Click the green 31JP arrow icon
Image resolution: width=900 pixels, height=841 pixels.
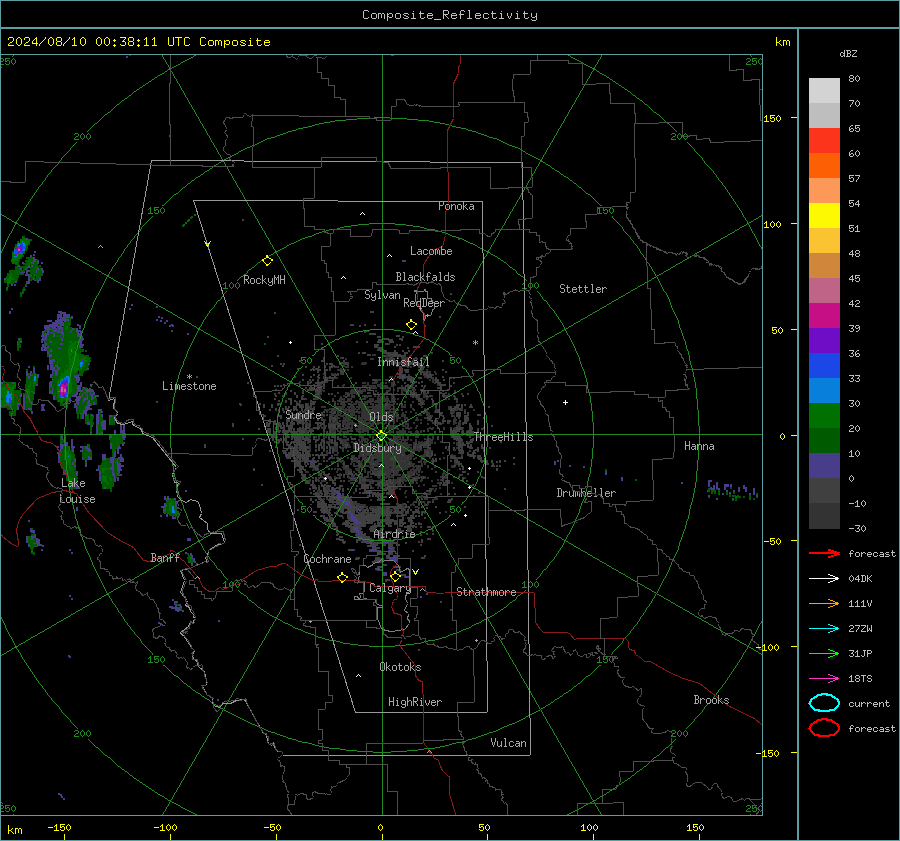pos(824,653)
